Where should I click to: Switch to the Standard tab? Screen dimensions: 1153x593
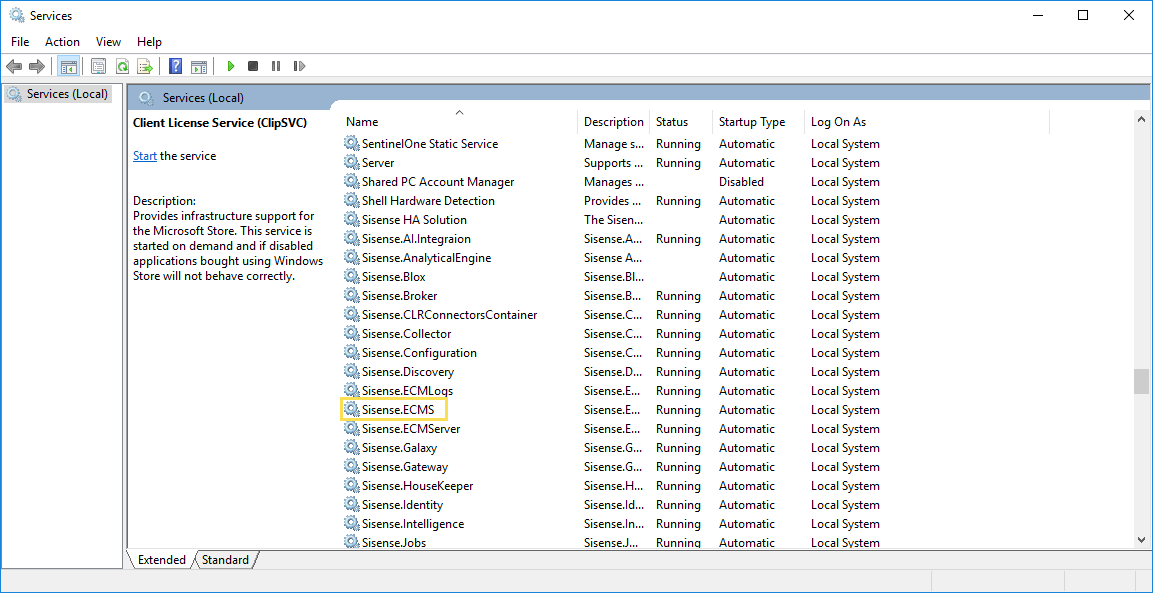pos(225,560)
